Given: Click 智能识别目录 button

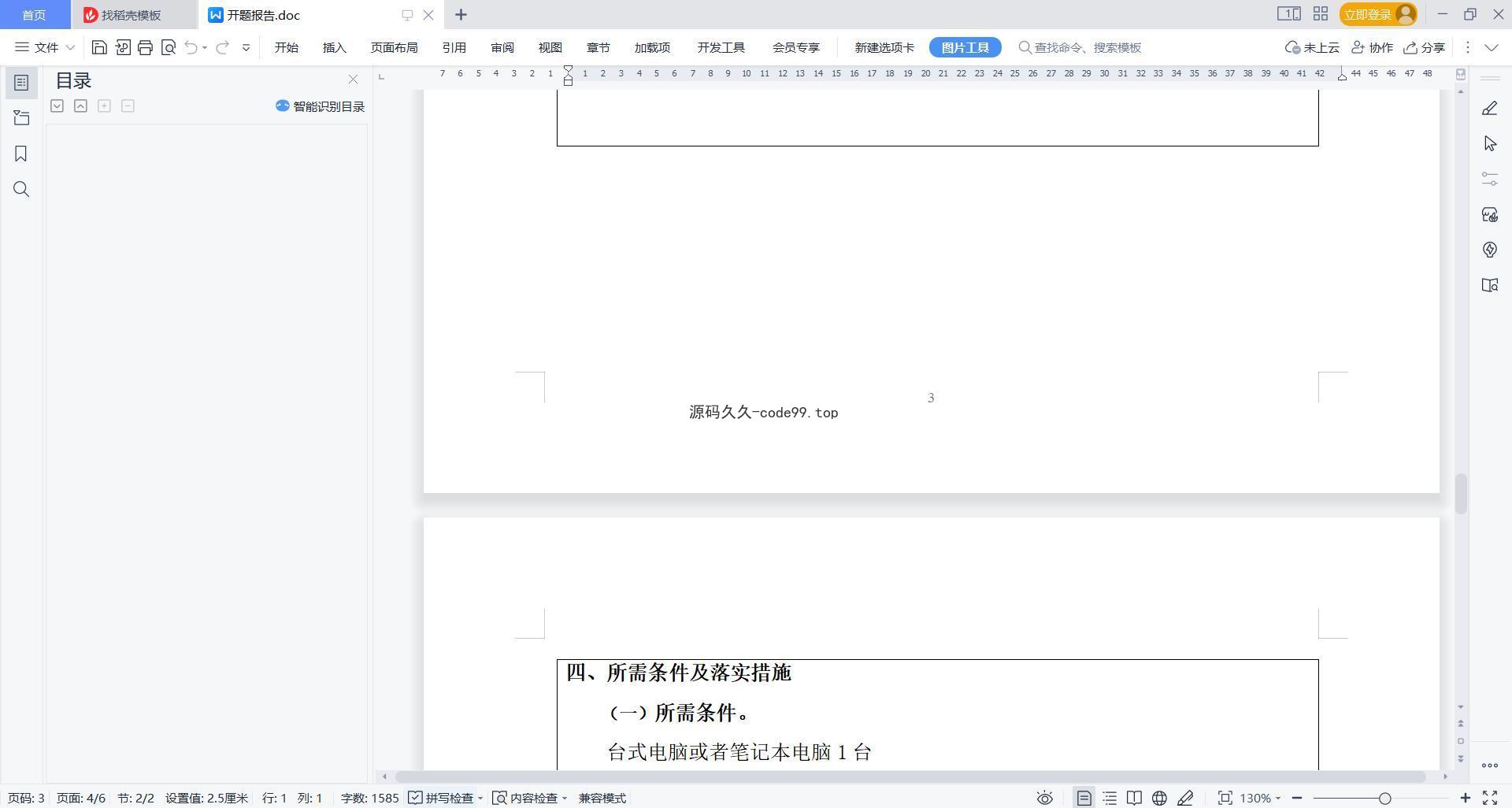Looking at the screenshot, I should [320, 106].
